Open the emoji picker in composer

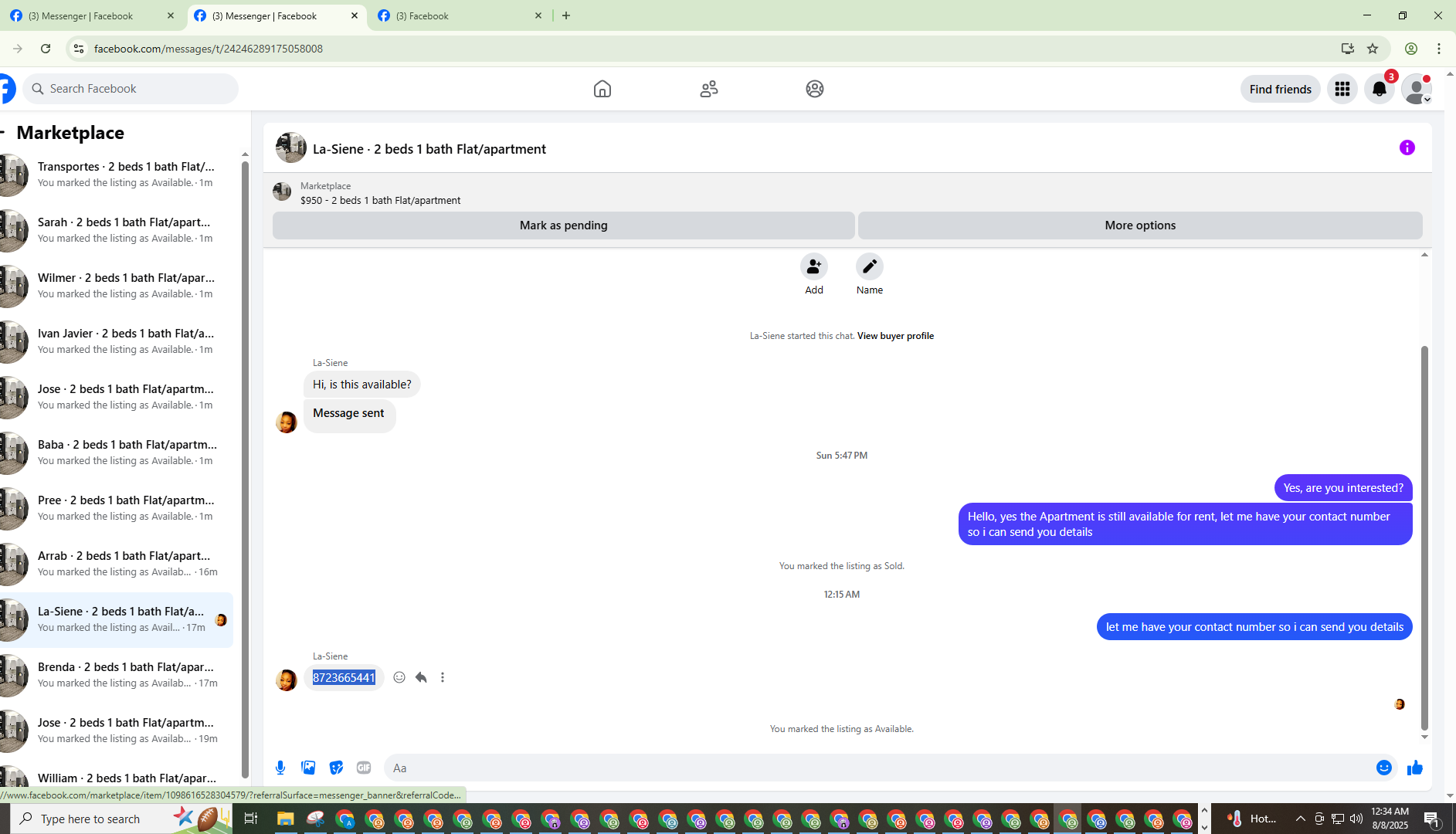point(1384,768)
